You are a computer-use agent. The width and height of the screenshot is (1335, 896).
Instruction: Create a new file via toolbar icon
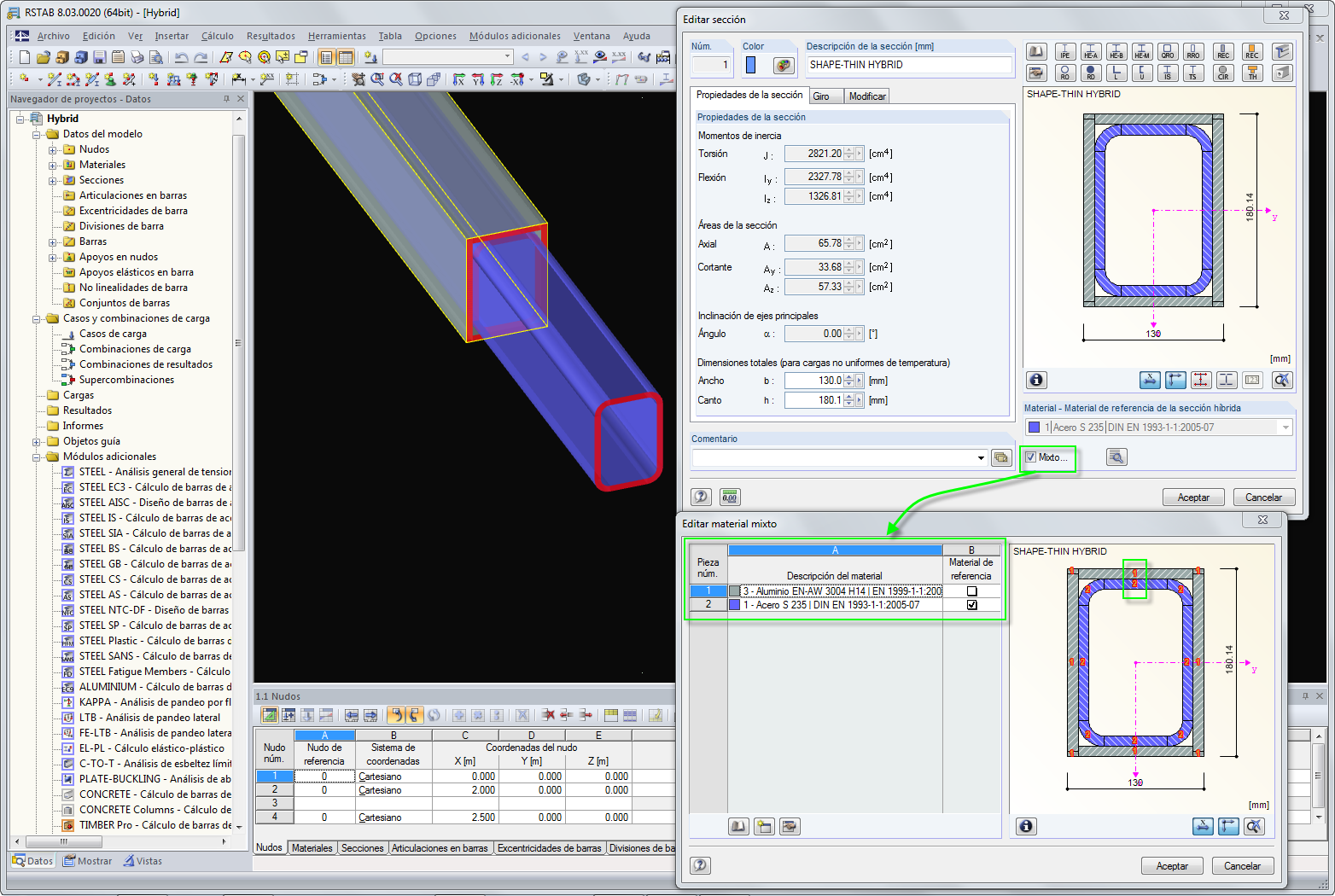pos(24,57)
